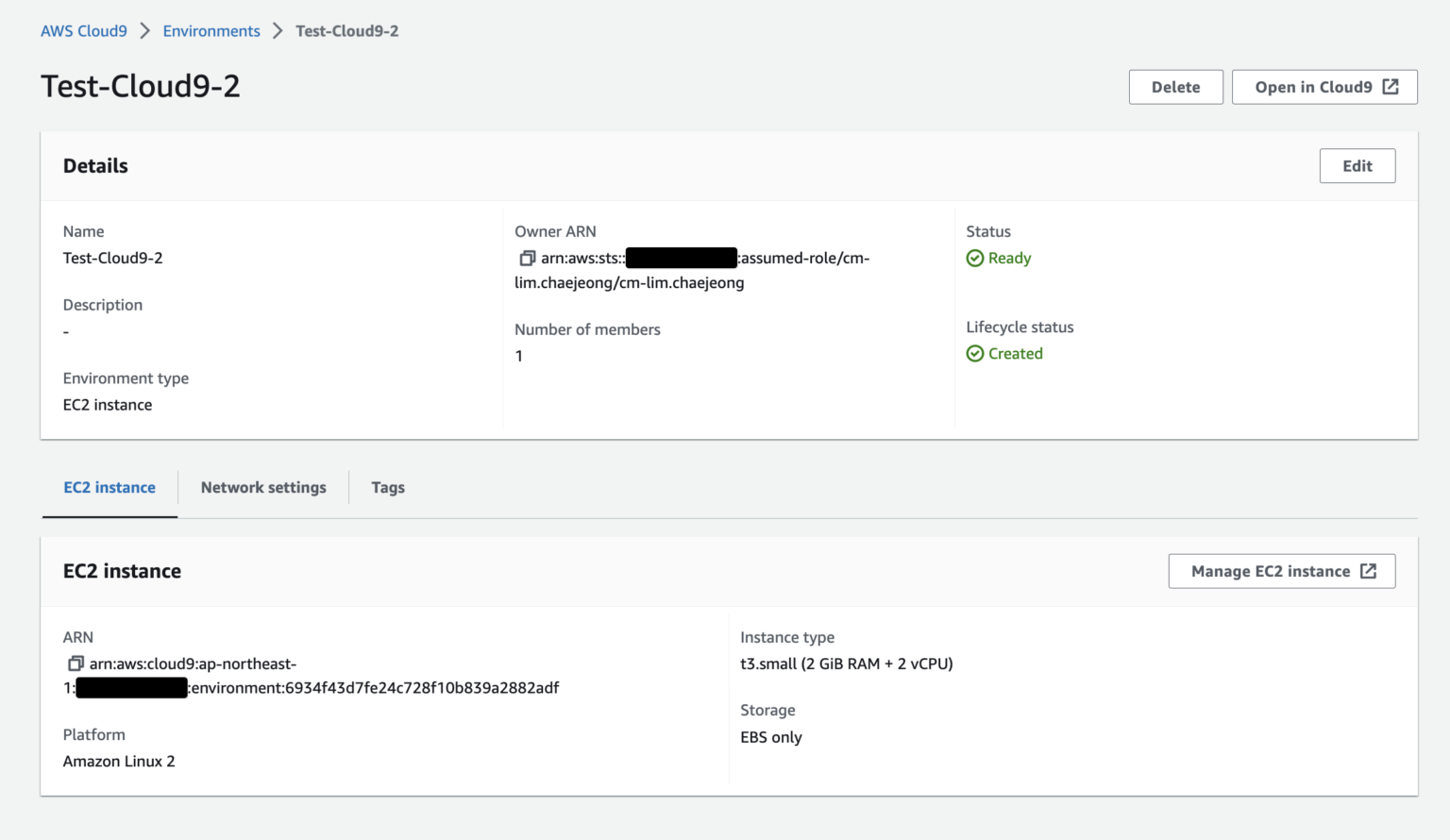
Task: Click the Test-Cloud9-2 breadcrumb item
Action: pyautogui.click(x=346, y=30)
